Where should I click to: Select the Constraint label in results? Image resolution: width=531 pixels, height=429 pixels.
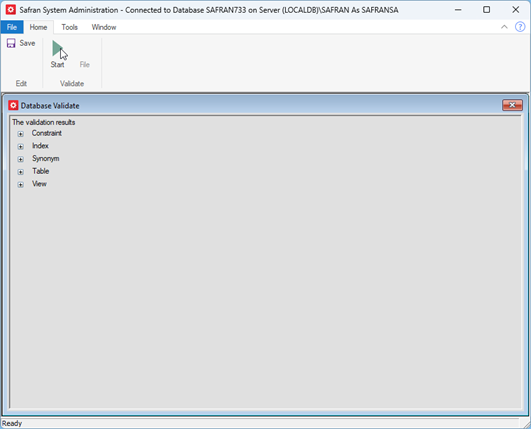click(x=47, y=133)
